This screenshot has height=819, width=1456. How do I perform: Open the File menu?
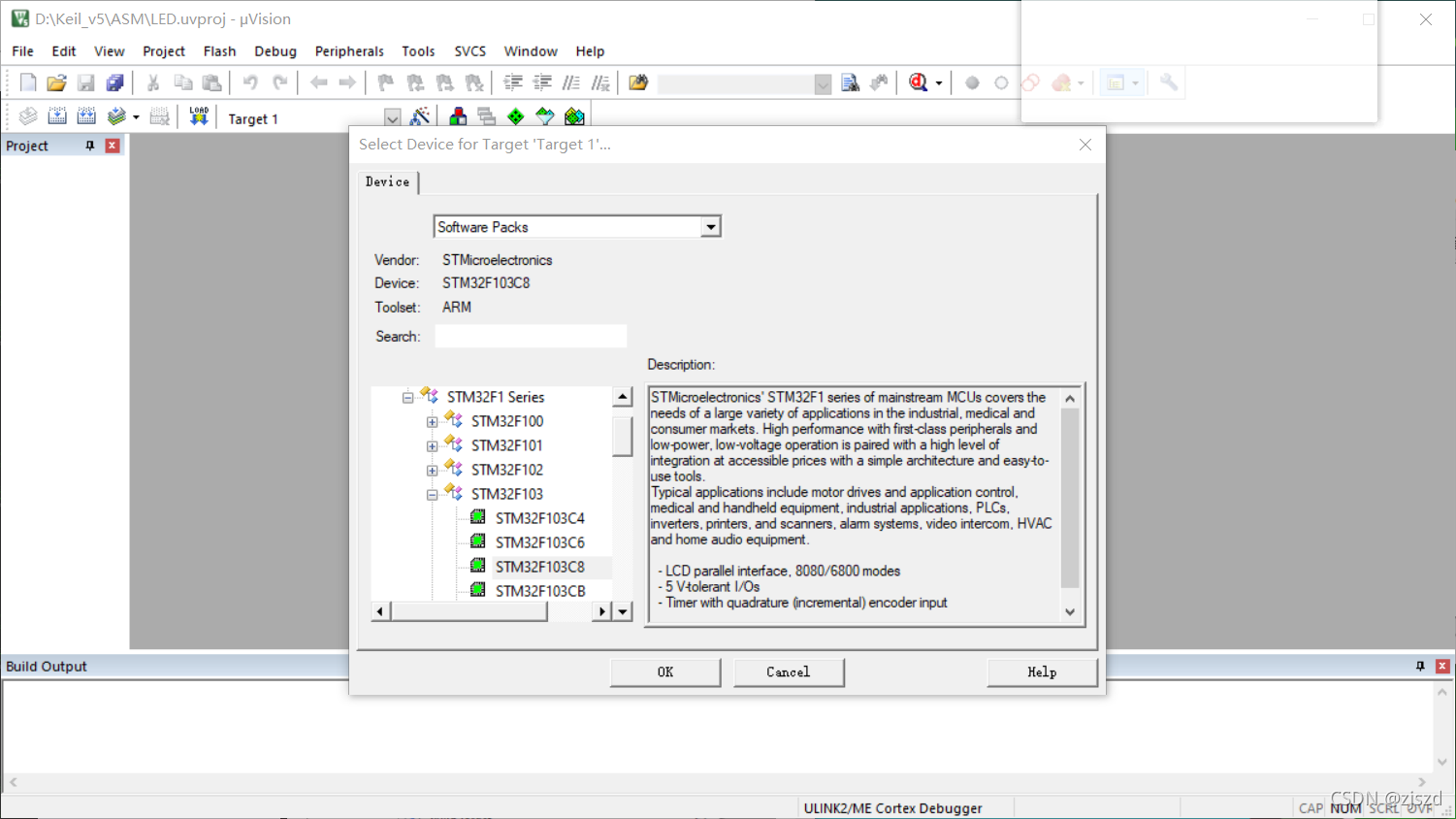[22, 51]
